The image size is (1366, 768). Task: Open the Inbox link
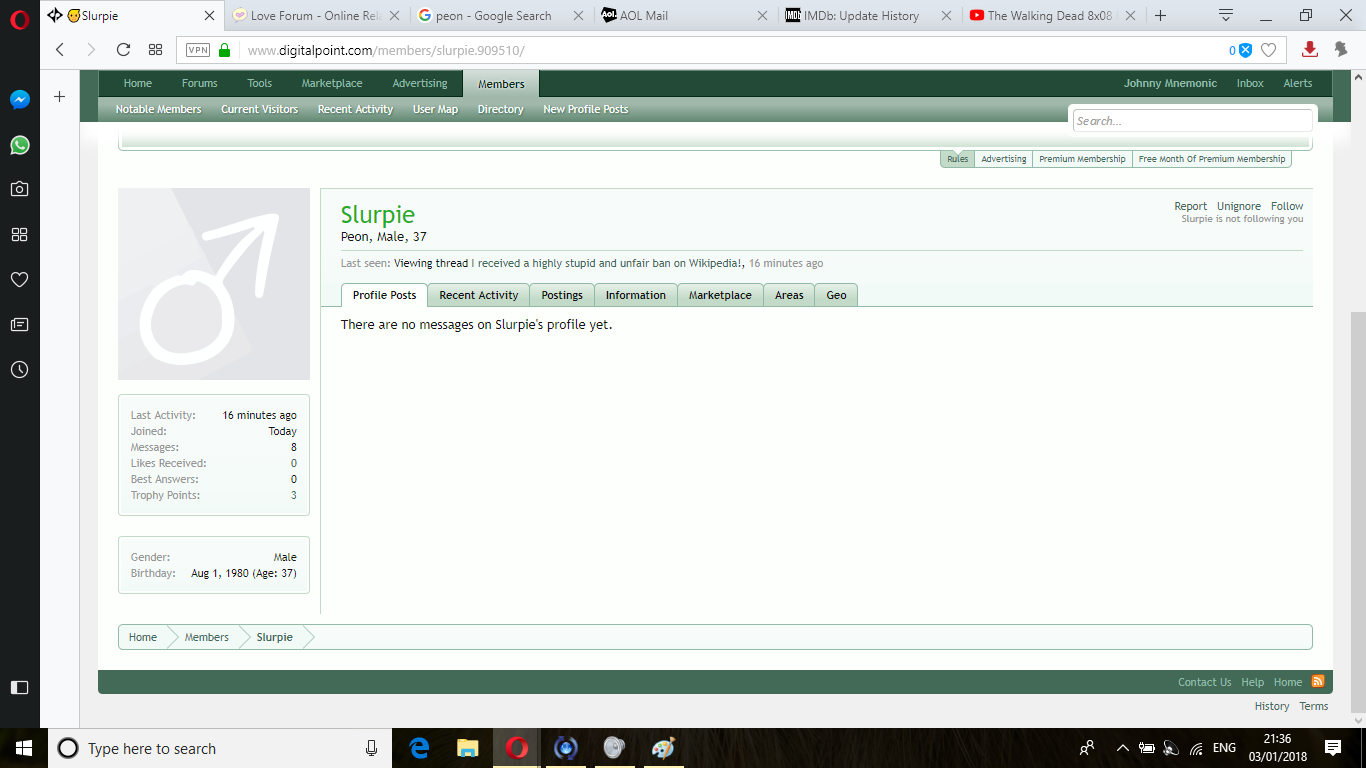pos(1250,83)
